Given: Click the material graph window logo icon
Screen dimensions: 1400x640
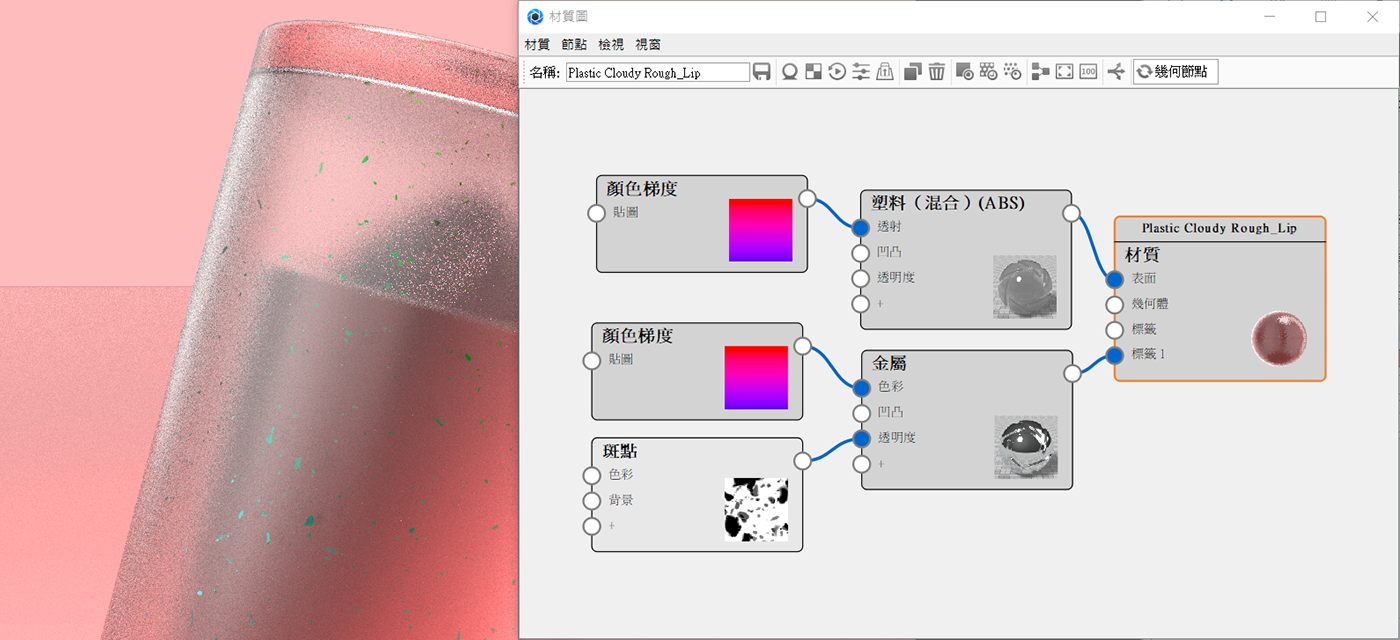Looking at the screenshot, I should click(x=535, y=17).
